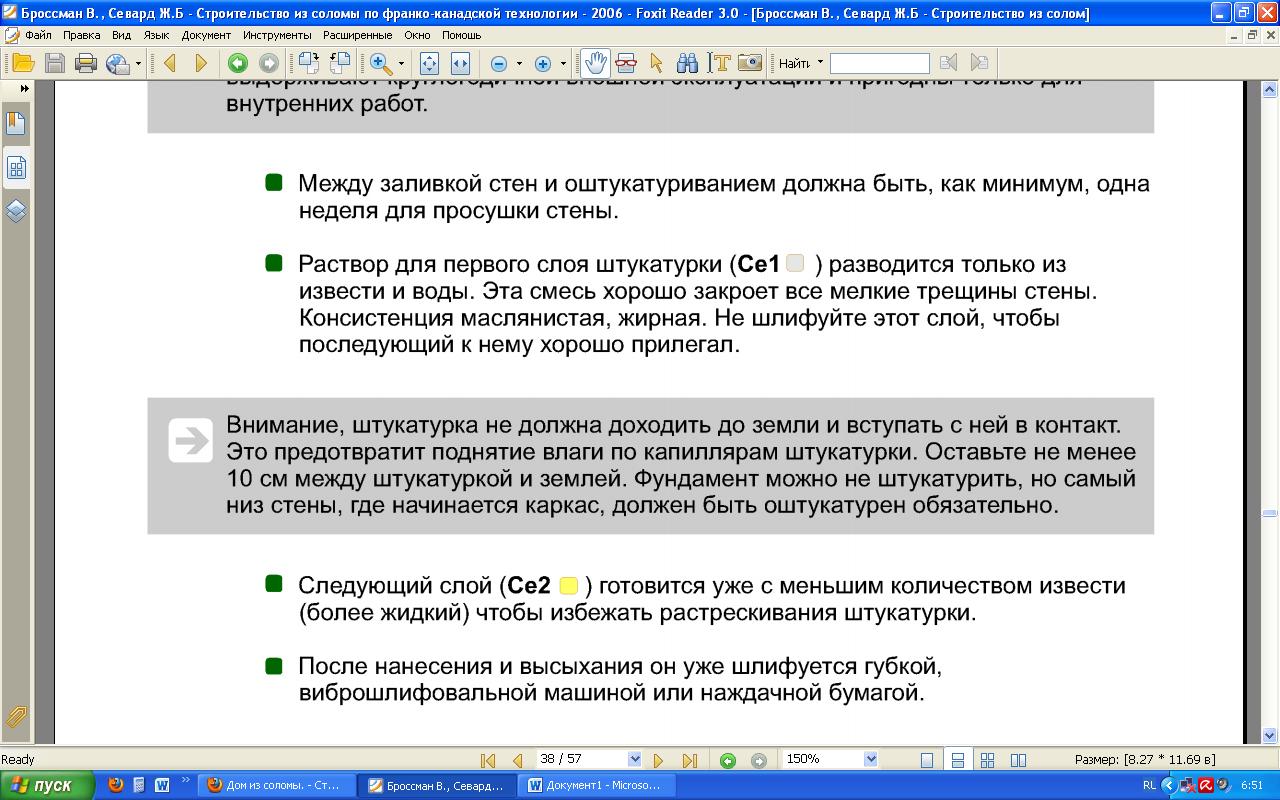Image resolution: width=1280 pixels, height=800 pixels.
Task: Click the blue plus zoom in button
Action: point(543,63)
